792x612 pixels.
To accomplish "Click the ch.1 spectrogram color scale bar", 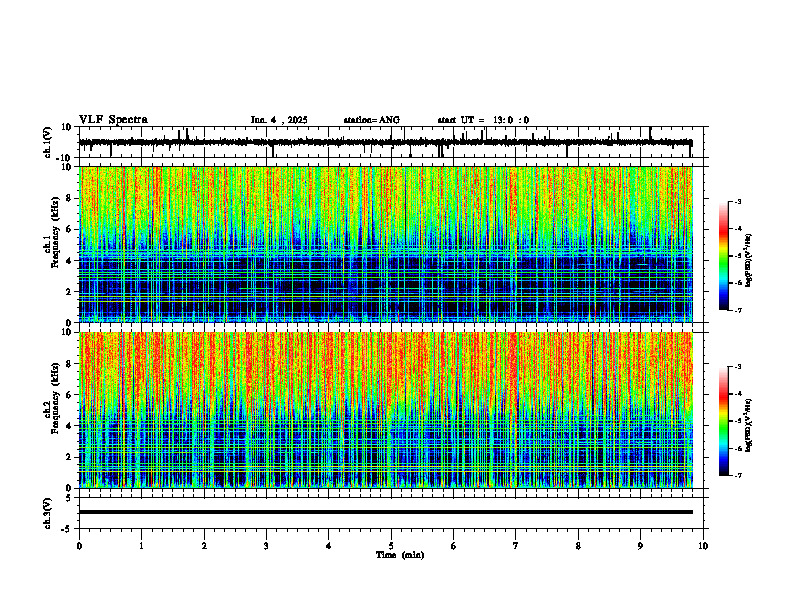I will click(x=723, y=256).
